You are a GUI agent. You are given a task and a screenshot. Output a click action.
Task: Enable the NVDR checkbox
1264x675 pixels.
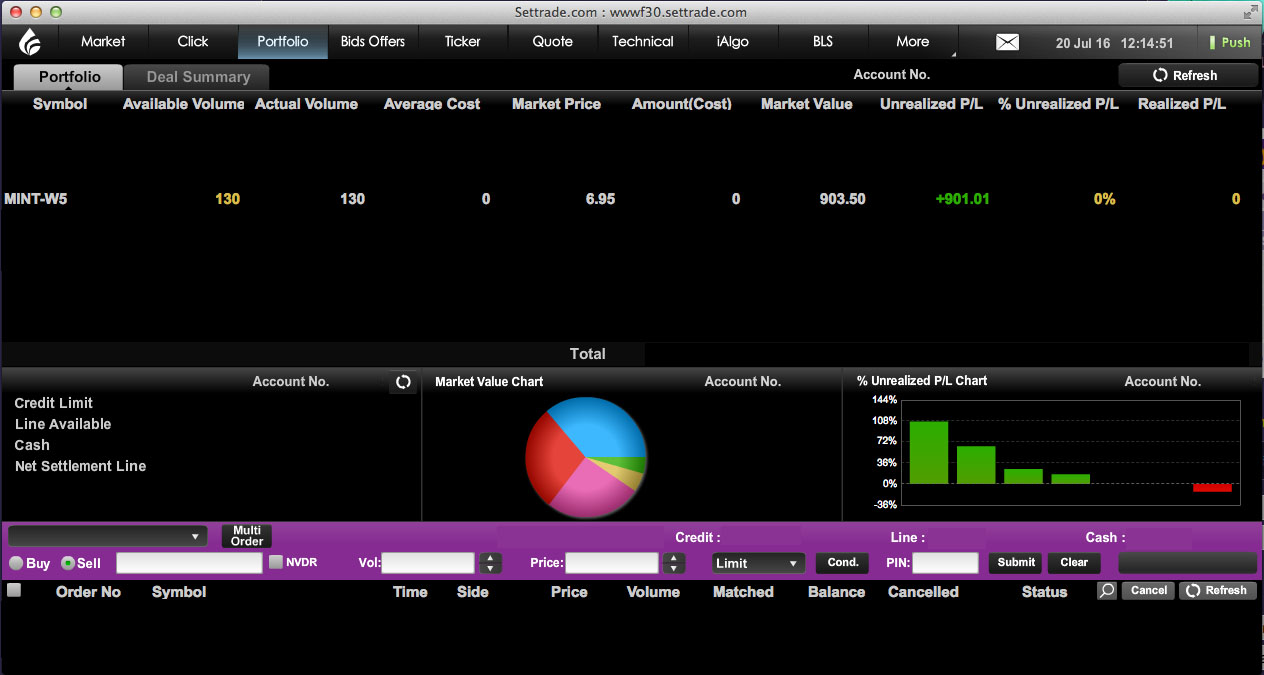(x=276, y=562)
